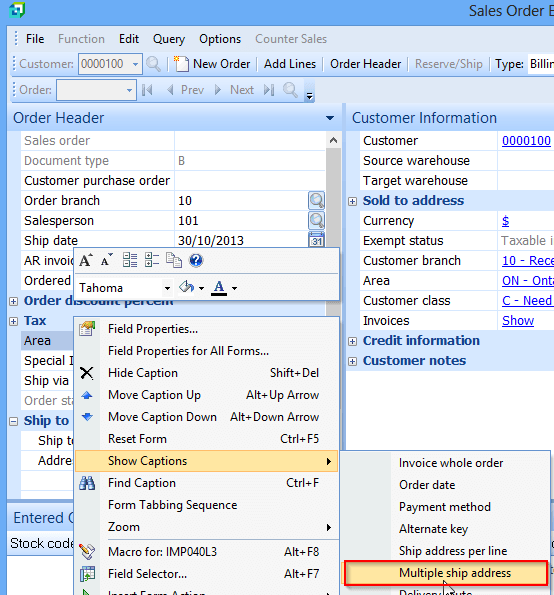This screenshot has width=554, height=595.
Task: Open the Order Header pane dropdown arrow
Action: click(x=330, y=118)
